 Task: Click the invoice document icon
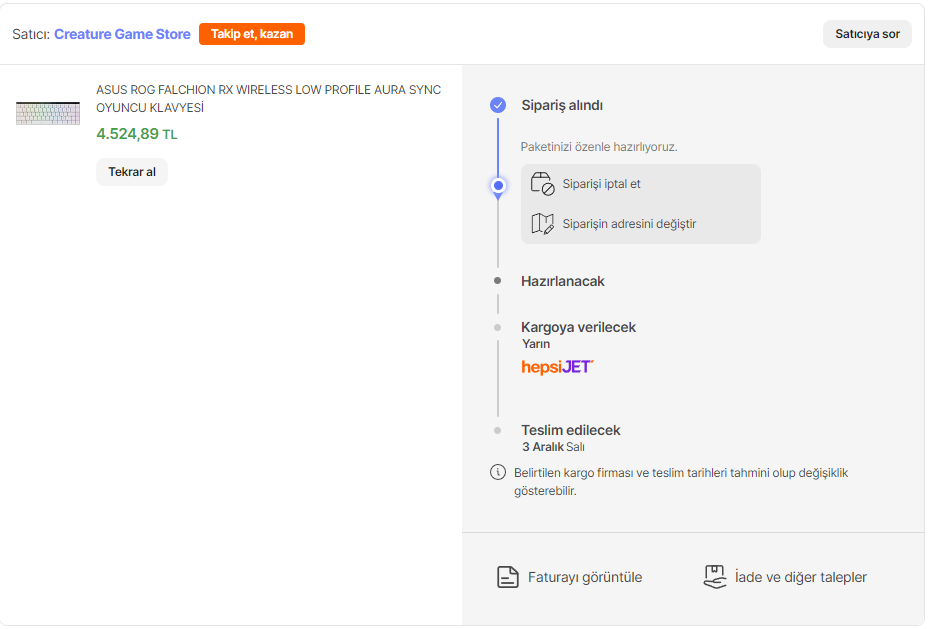tap(508, 577)
